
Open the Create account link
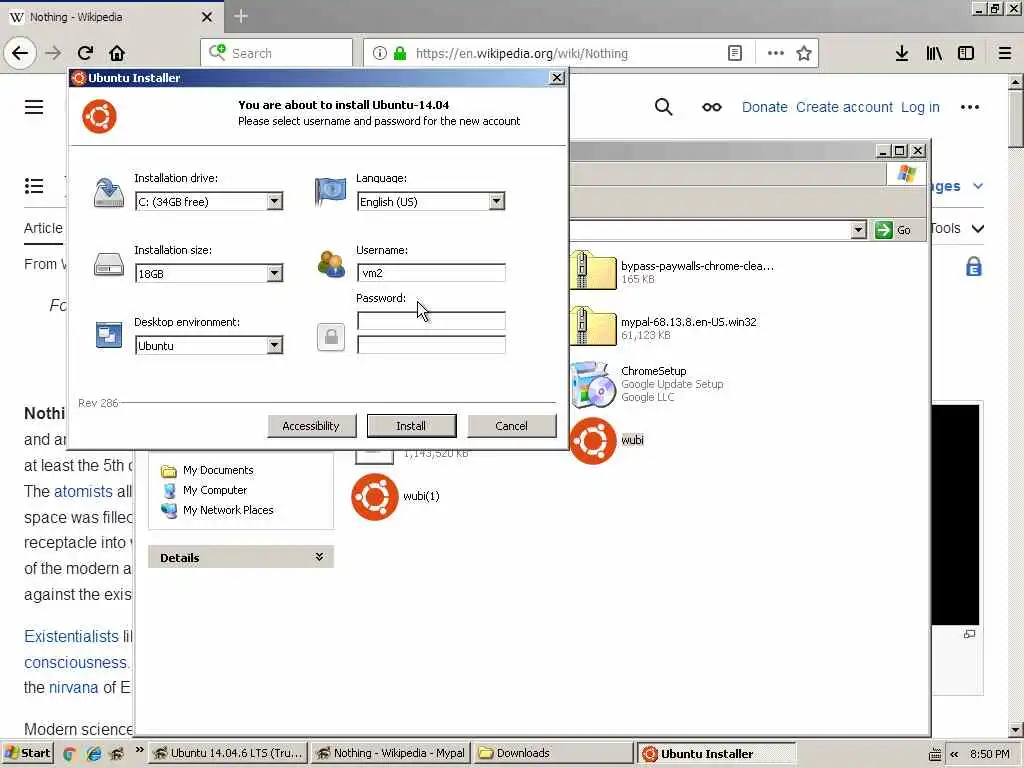coord(844,107)
